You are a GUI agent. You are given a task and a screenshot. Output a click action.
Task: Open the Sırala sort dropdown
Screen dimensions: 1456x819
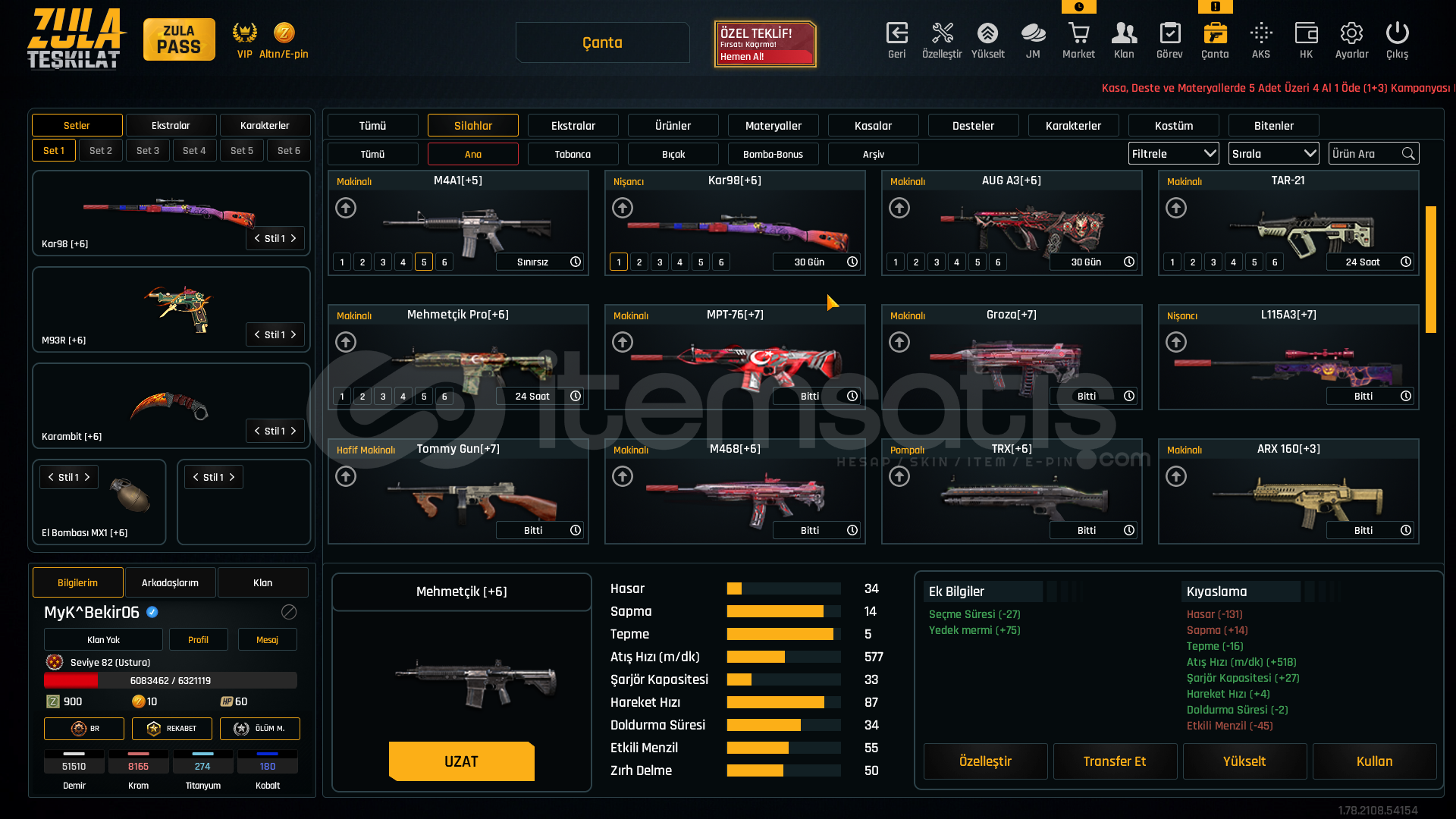(1273, 154)
